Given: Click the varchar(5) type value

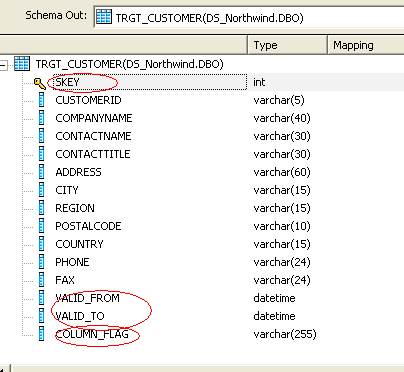Looking at the screenshot, I should (279, 100).
